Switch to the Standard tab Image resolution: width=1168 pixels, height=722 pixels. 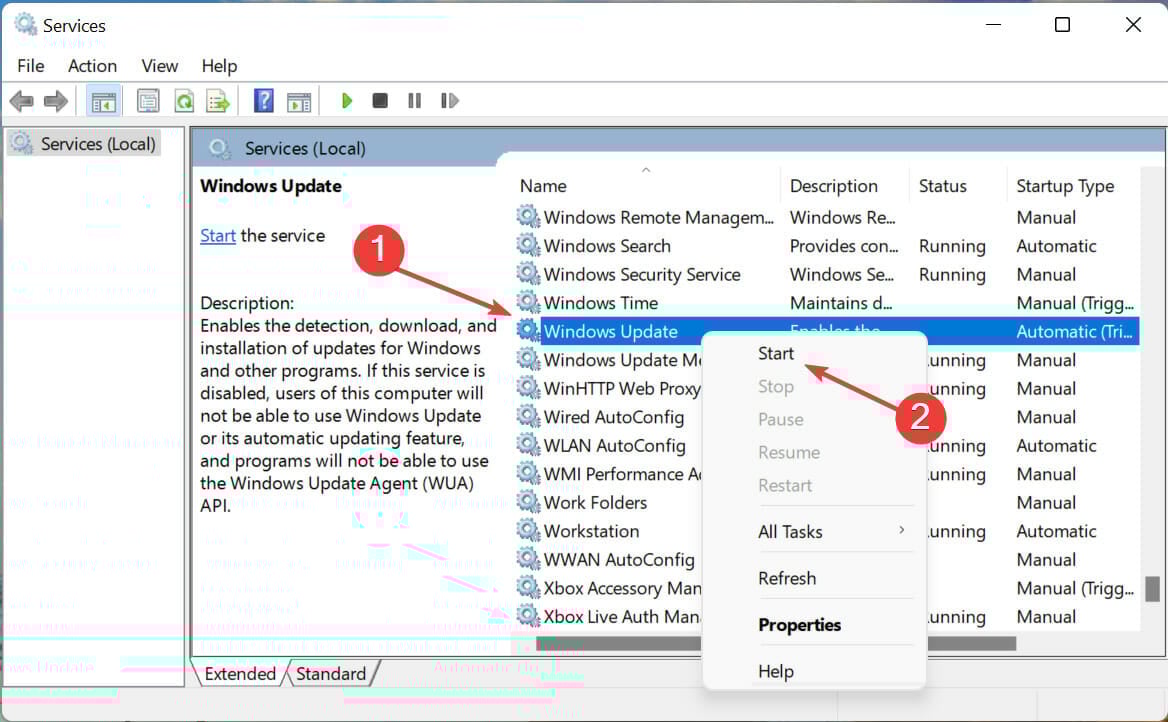click(x=331, y=674)
